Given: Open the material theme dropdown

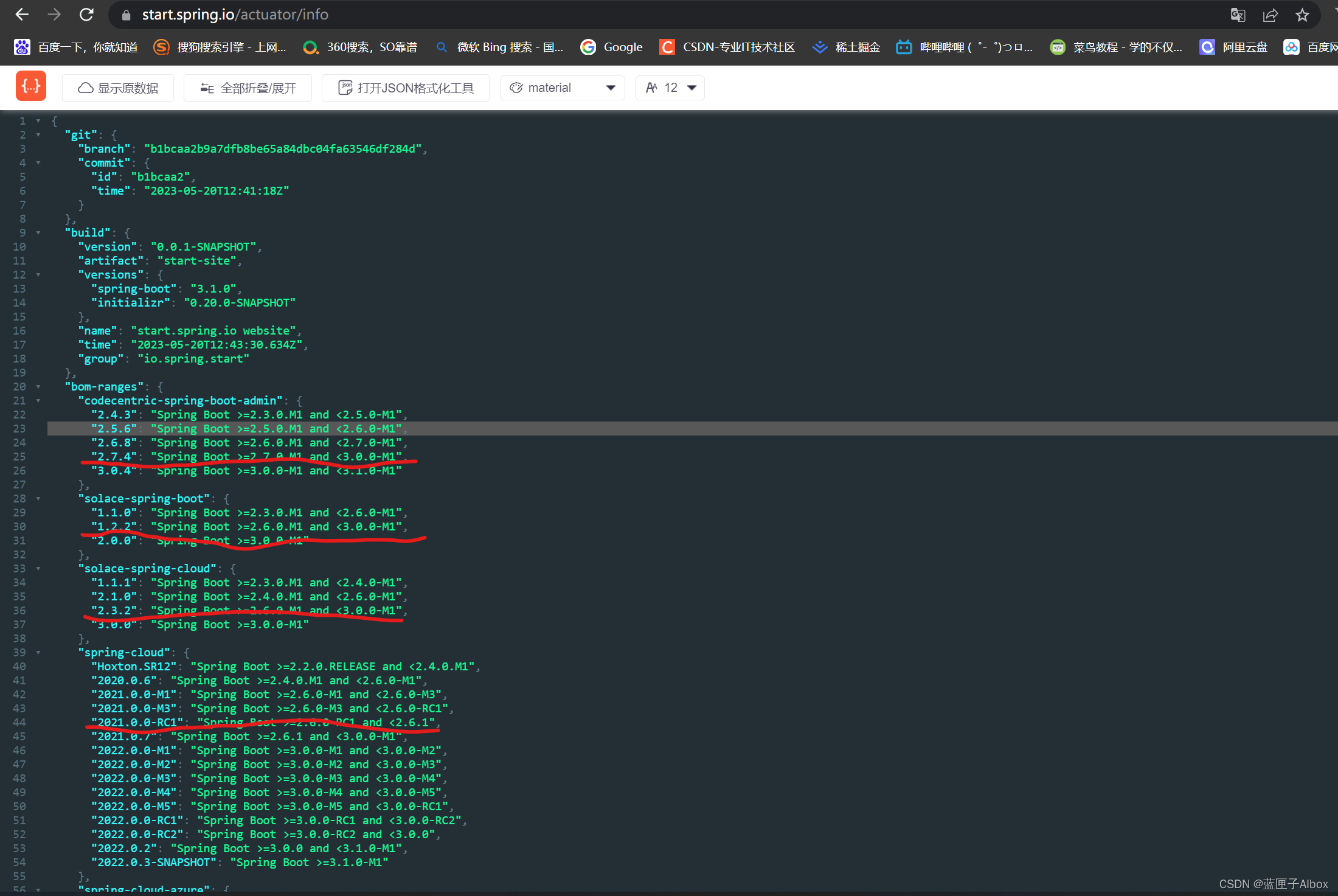Looking at the screenshot, I should [563, 88].
